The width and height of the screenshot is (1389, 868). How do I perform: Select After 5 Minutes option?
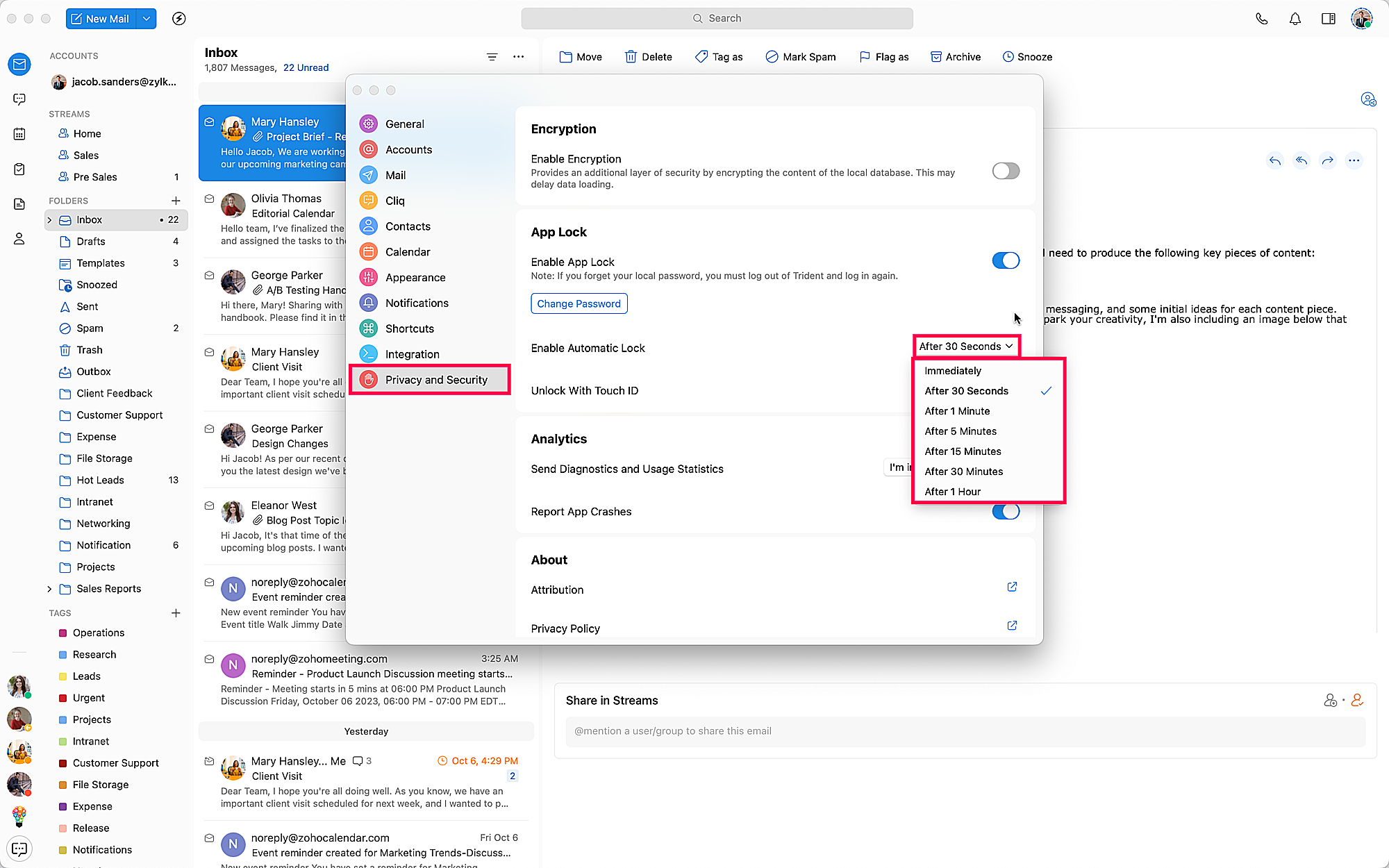(960, 431)
